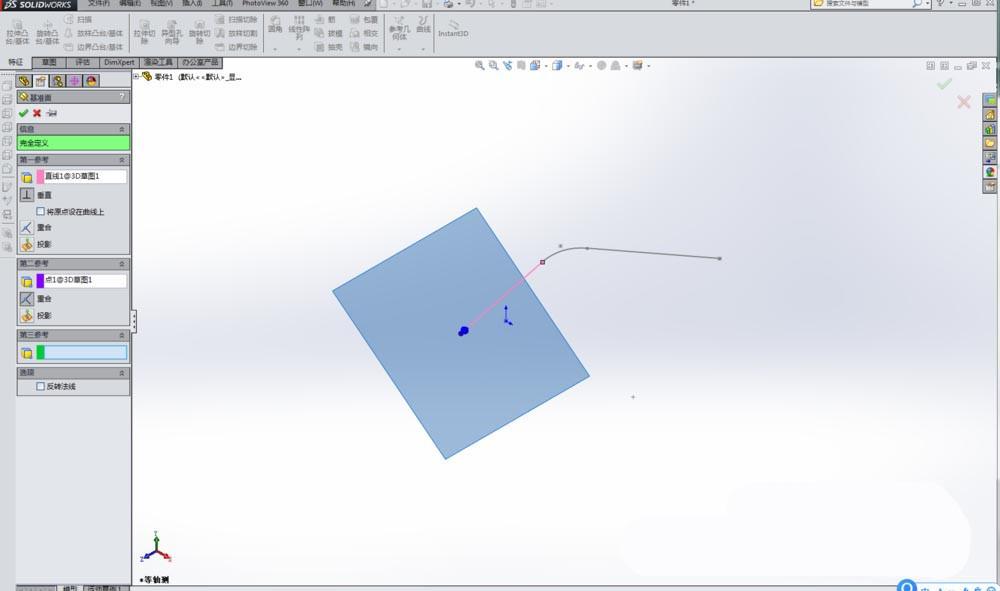
Task: Click the pink reference color swatch
Action: 40,175
